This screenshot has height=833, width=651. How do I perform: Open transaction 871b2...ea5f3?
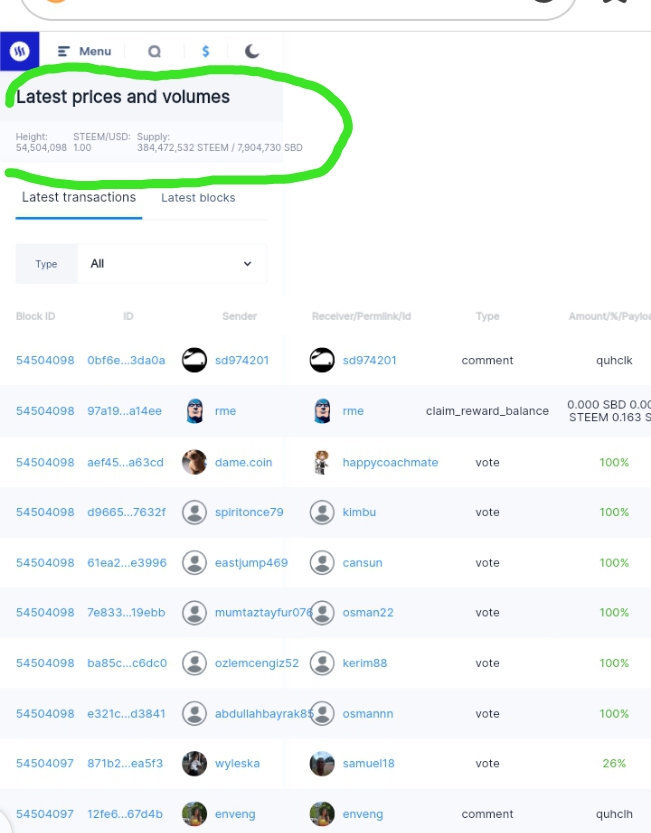[125, 763]
